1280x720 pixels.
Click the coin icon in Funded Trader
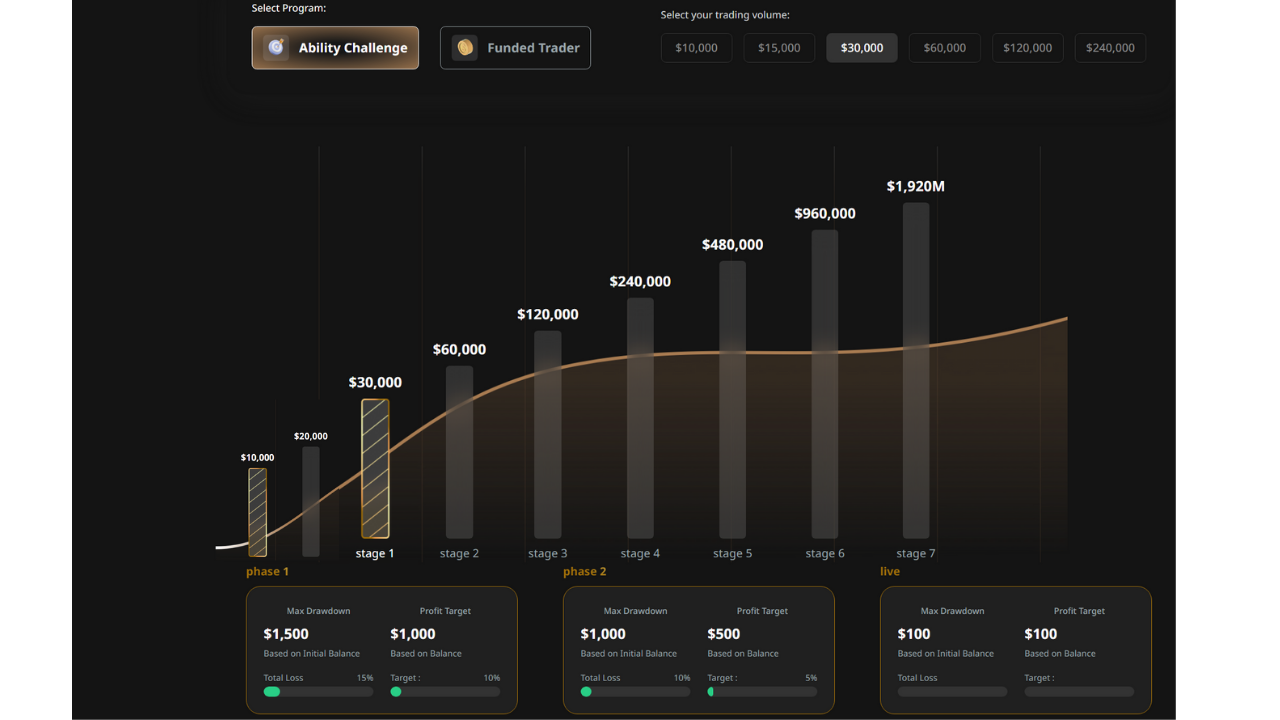point(464,48)
